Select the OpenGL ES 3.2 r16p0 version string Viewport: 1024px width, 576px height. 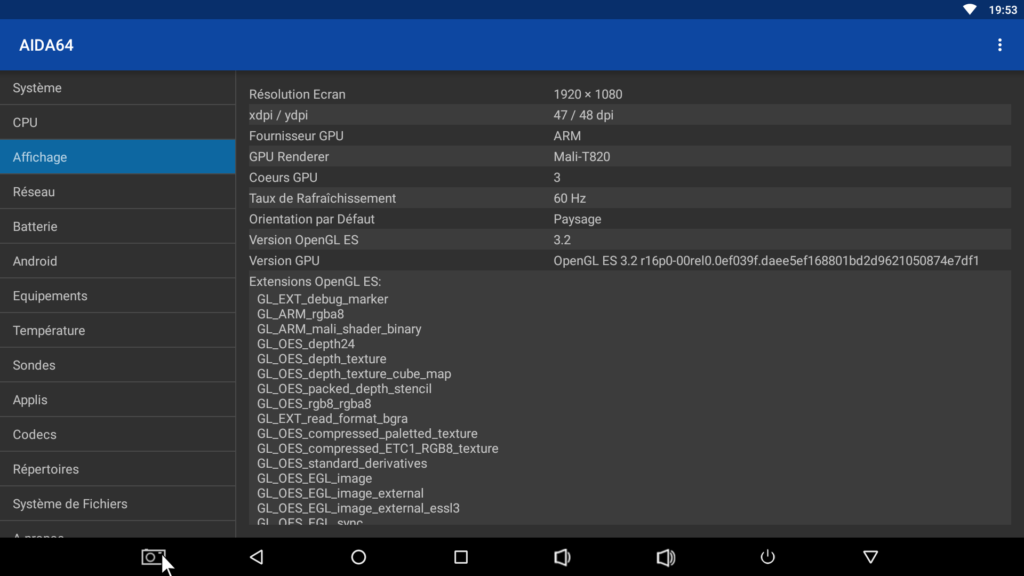(766, 261)
